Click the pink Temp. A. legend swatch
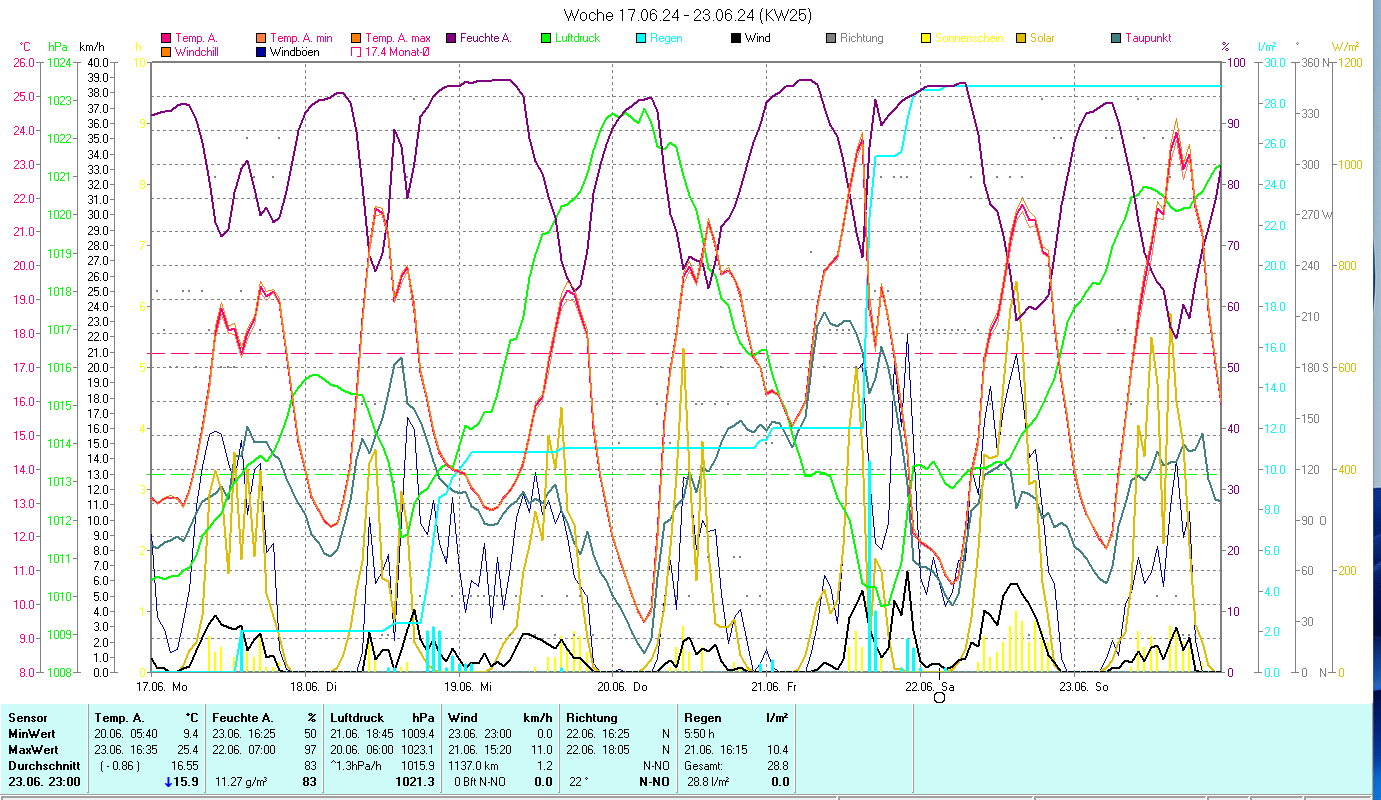 [x=166, y=39]
